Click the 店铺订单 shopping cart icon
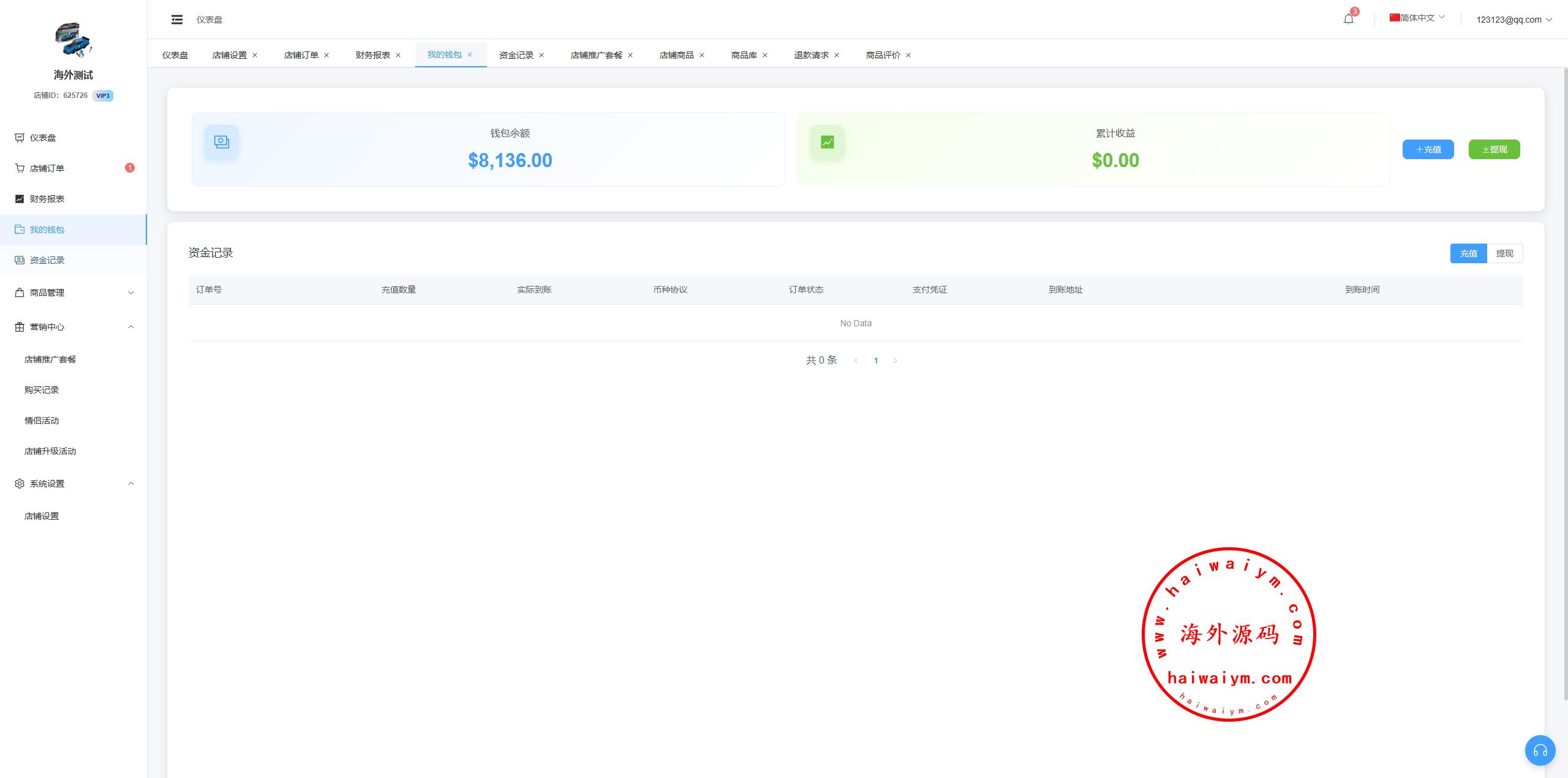The height and width of the screenshot is (778, 1568). (20, 168)
